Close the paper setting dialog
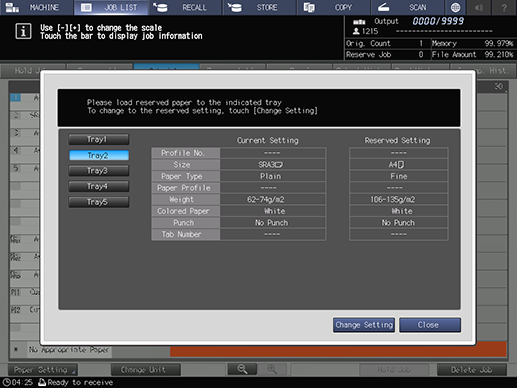The width and height of the screenshot is (517, 388). pyautogui.click(x=430, y=325)
